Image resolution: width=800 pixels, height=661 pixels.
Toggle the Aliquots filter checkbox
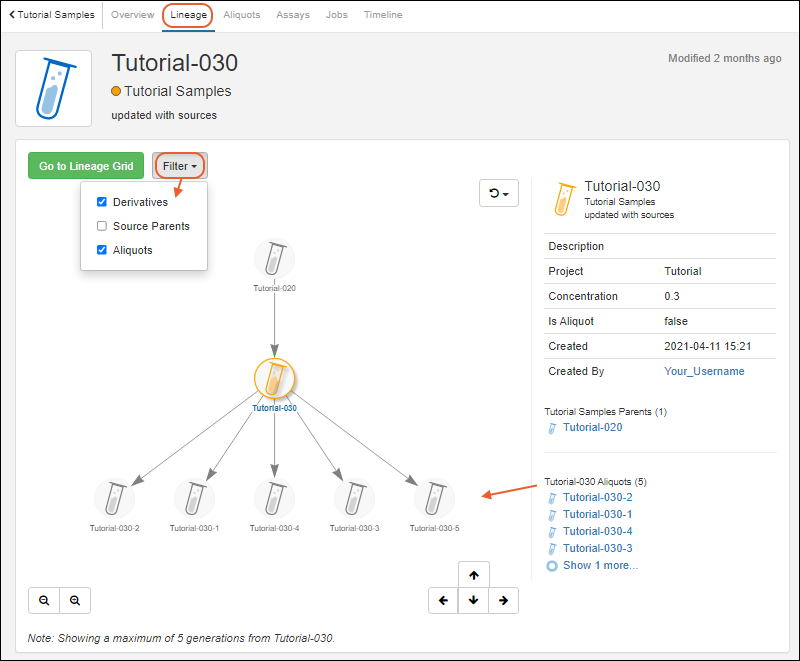102,250
